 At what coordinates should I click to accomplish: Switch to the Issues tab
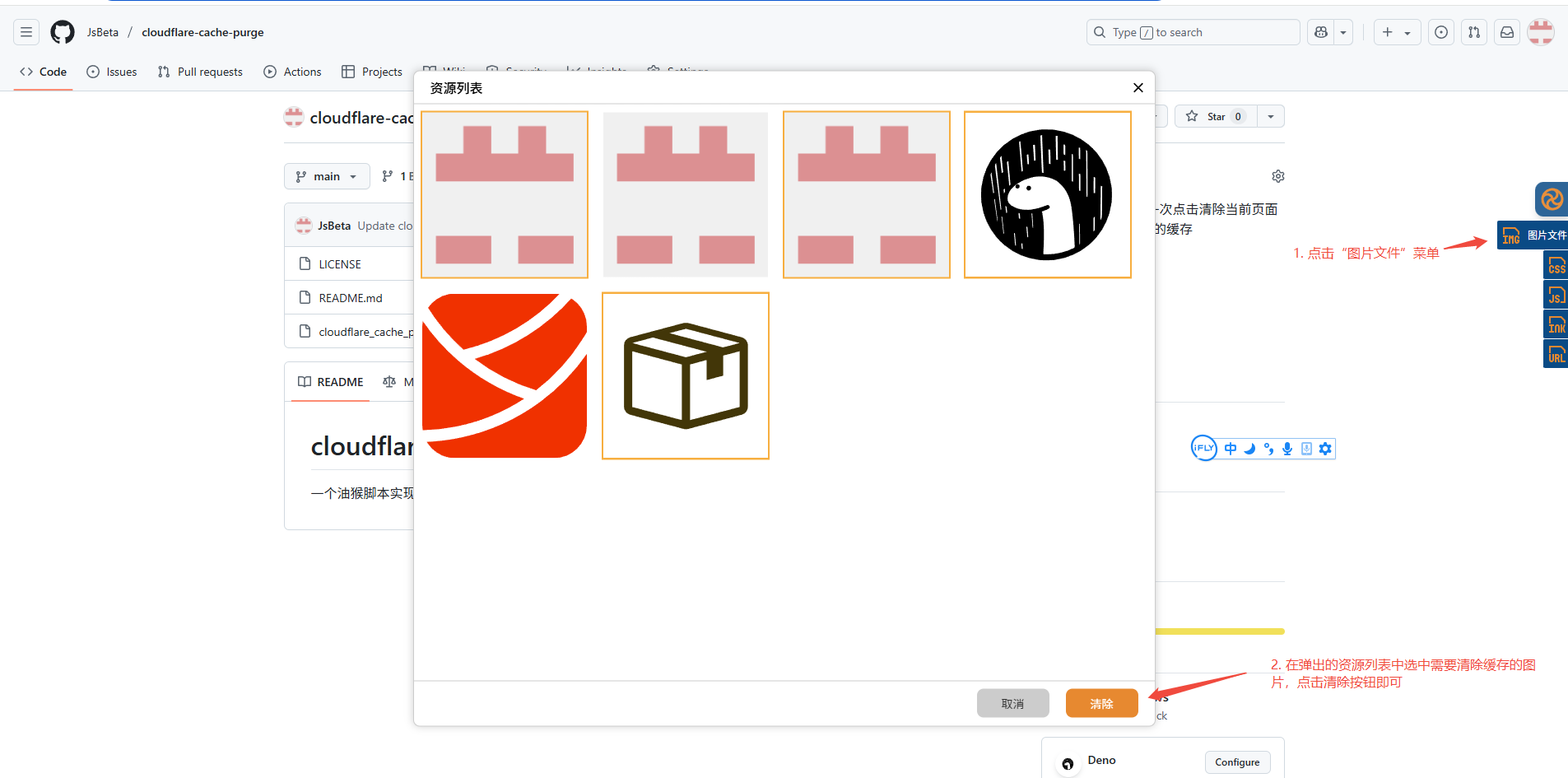click(x=112, y=72)
